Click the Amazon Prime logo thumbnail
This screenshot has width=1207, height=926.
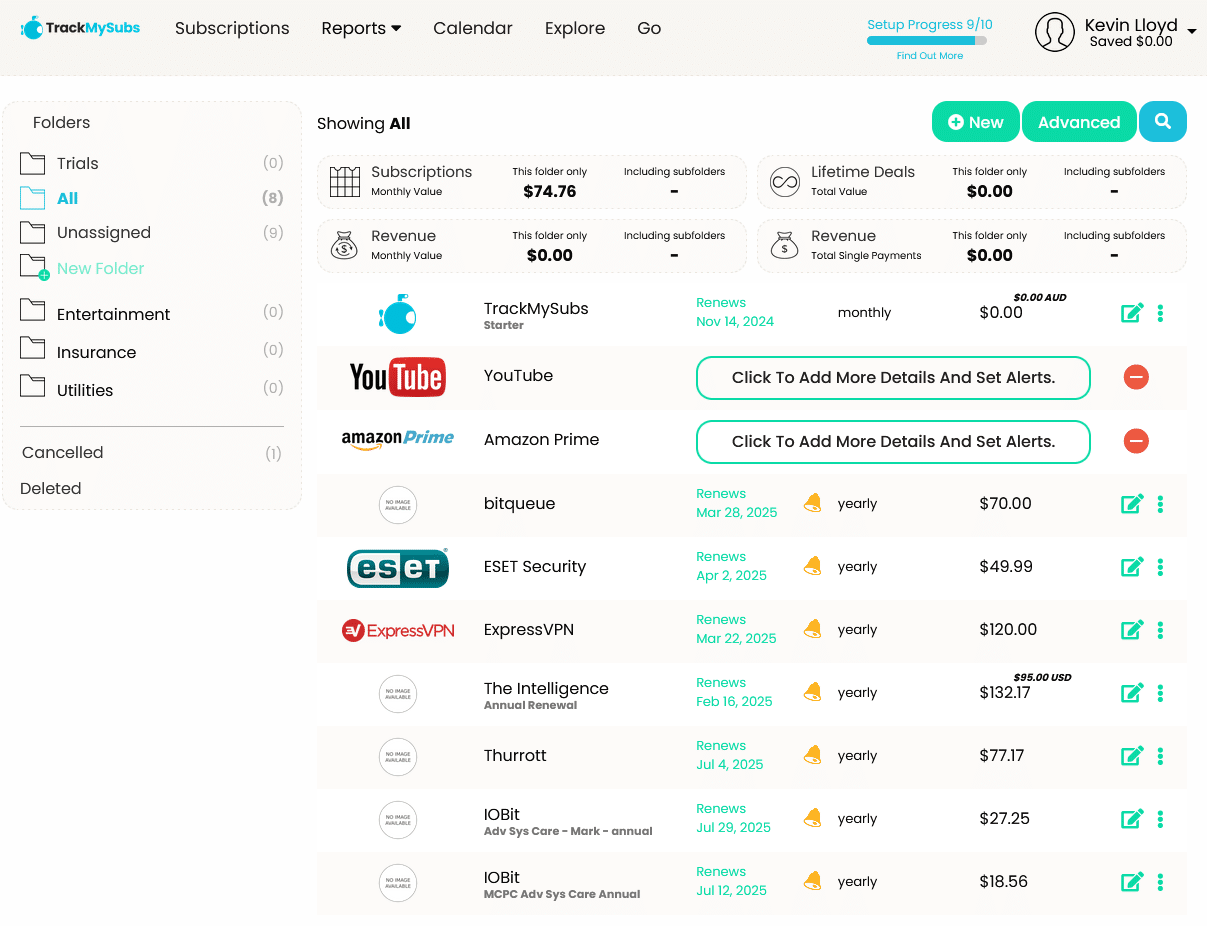coord(397,440)
